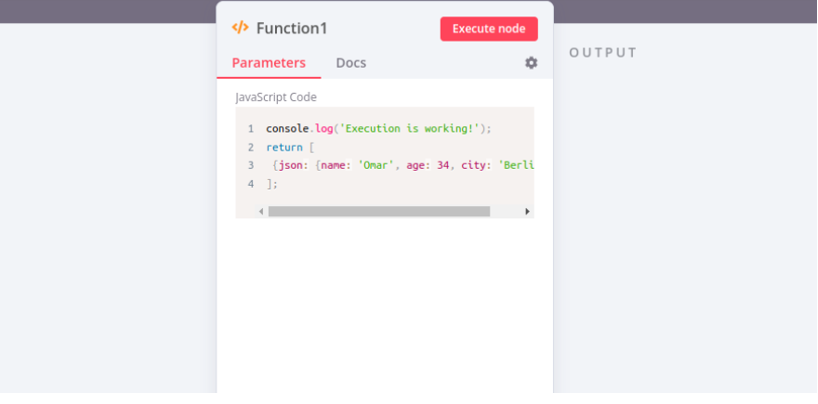Open node settings via the gear icon

[x=531, y=63]
